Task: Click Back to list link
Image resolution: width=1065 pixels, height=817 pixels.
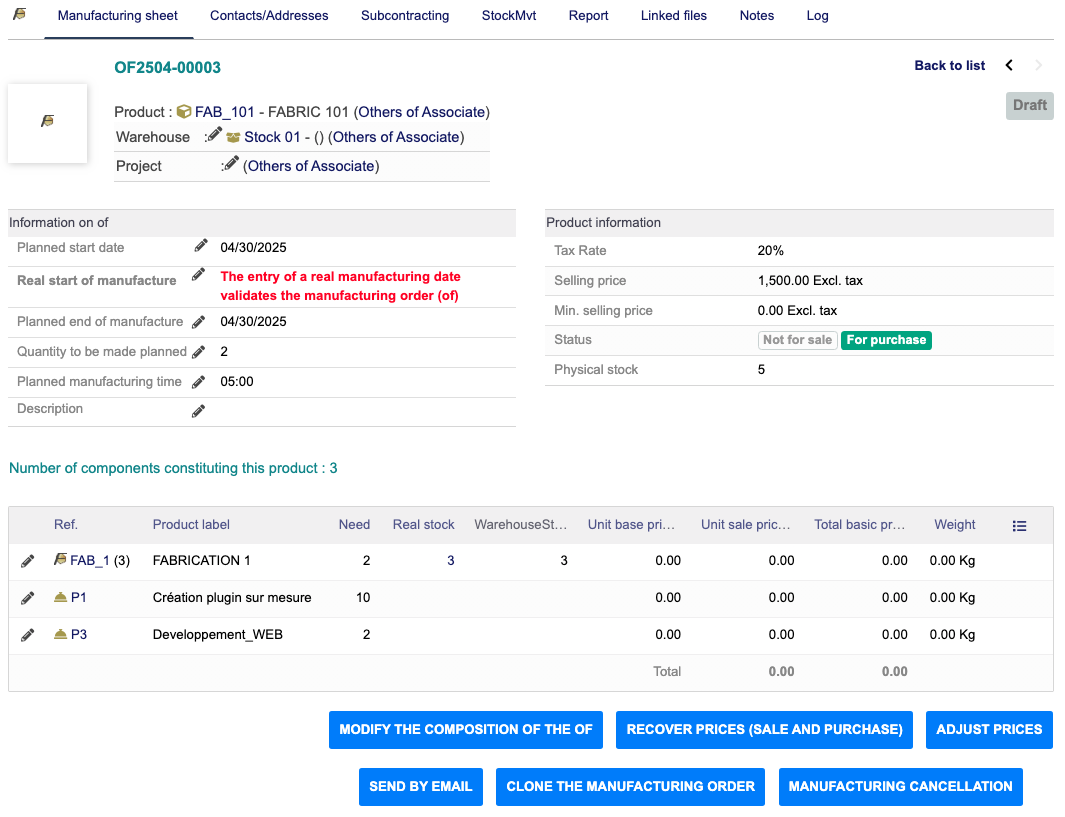Action: click(x=949, y=66)
